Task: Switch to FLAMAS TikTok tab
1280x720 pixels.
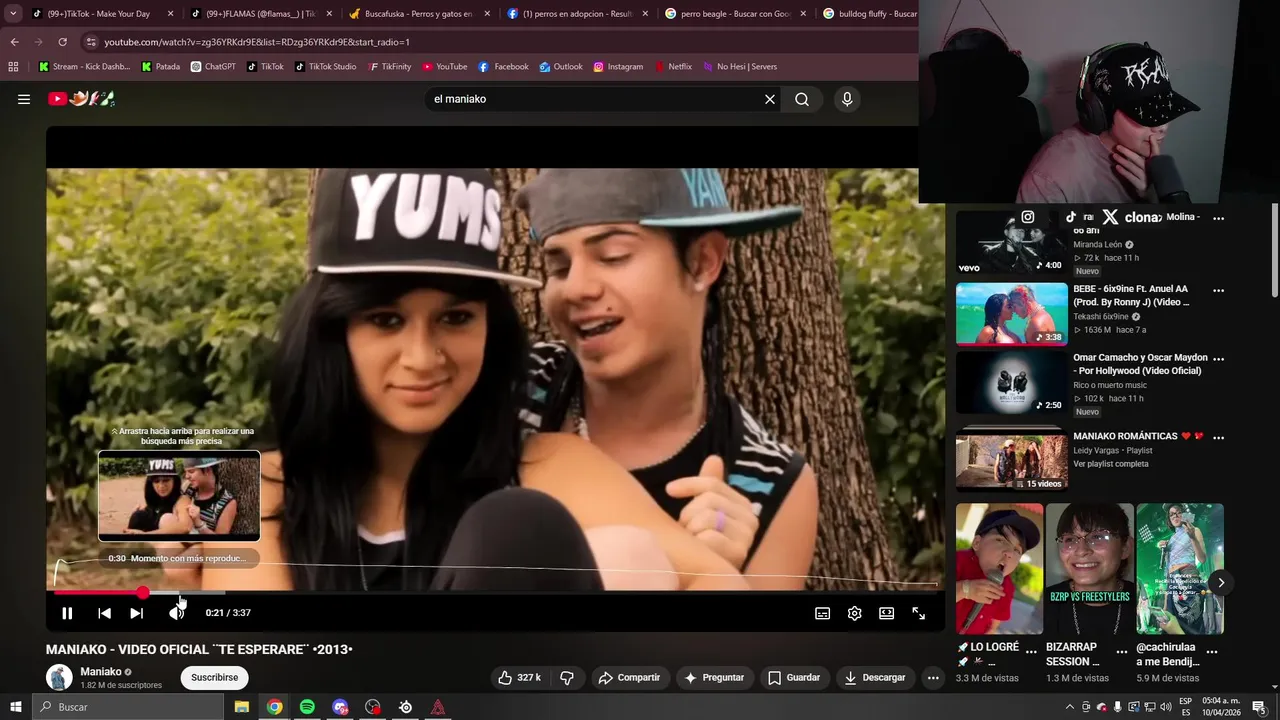Action: 260,14
